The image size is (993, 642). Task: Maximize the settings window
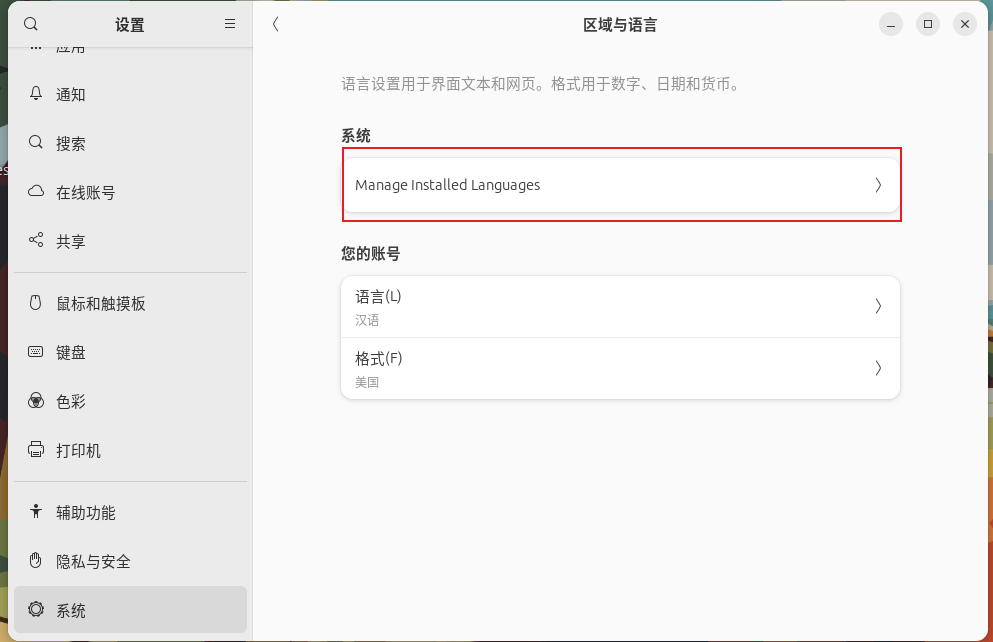pyautogui.click(x=928, y=24)
